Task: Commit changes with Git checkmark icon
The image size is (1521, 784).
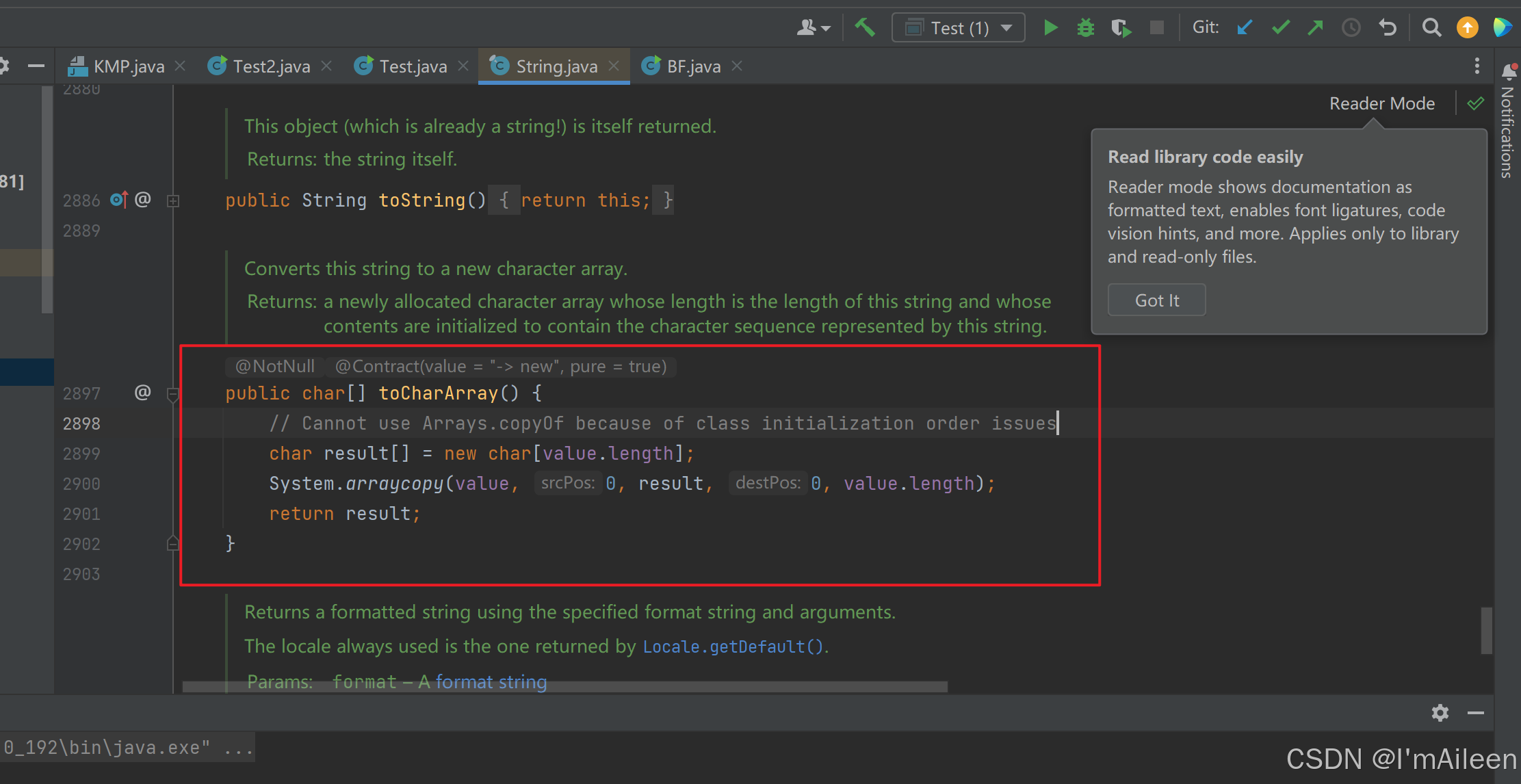Action: click(x=1280, y=27)
